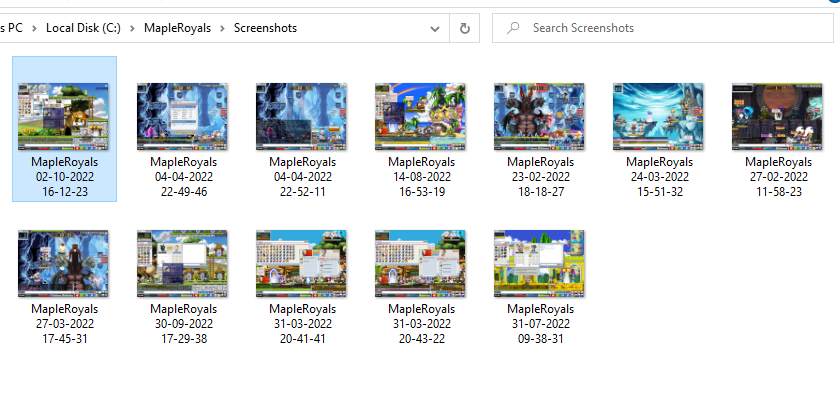Screen dimensions: 840x414
Task: Click the refresh button beside the address bar
Action: click(464, 28)
